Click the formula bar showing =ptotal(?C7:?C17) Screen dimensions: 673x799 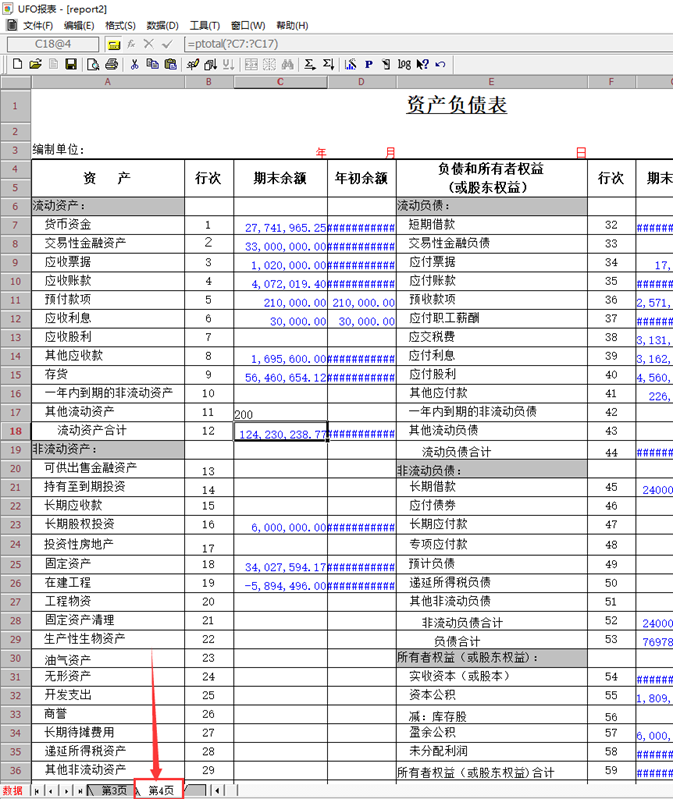427,44
